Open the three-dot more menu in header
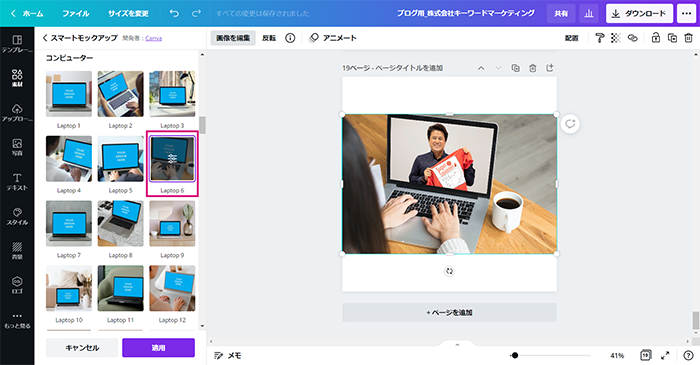Image resolution: width=700 pixels, height=365 pixels. click(687, 14)
